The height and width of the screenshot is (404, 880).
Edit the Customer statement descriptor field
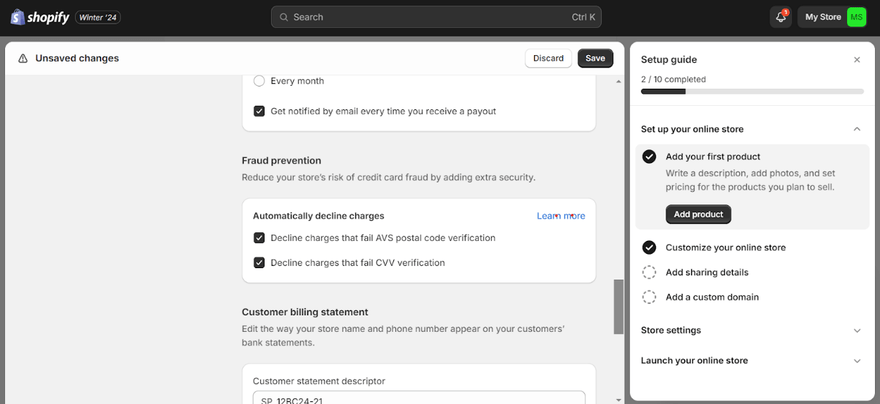pos(419,398)
